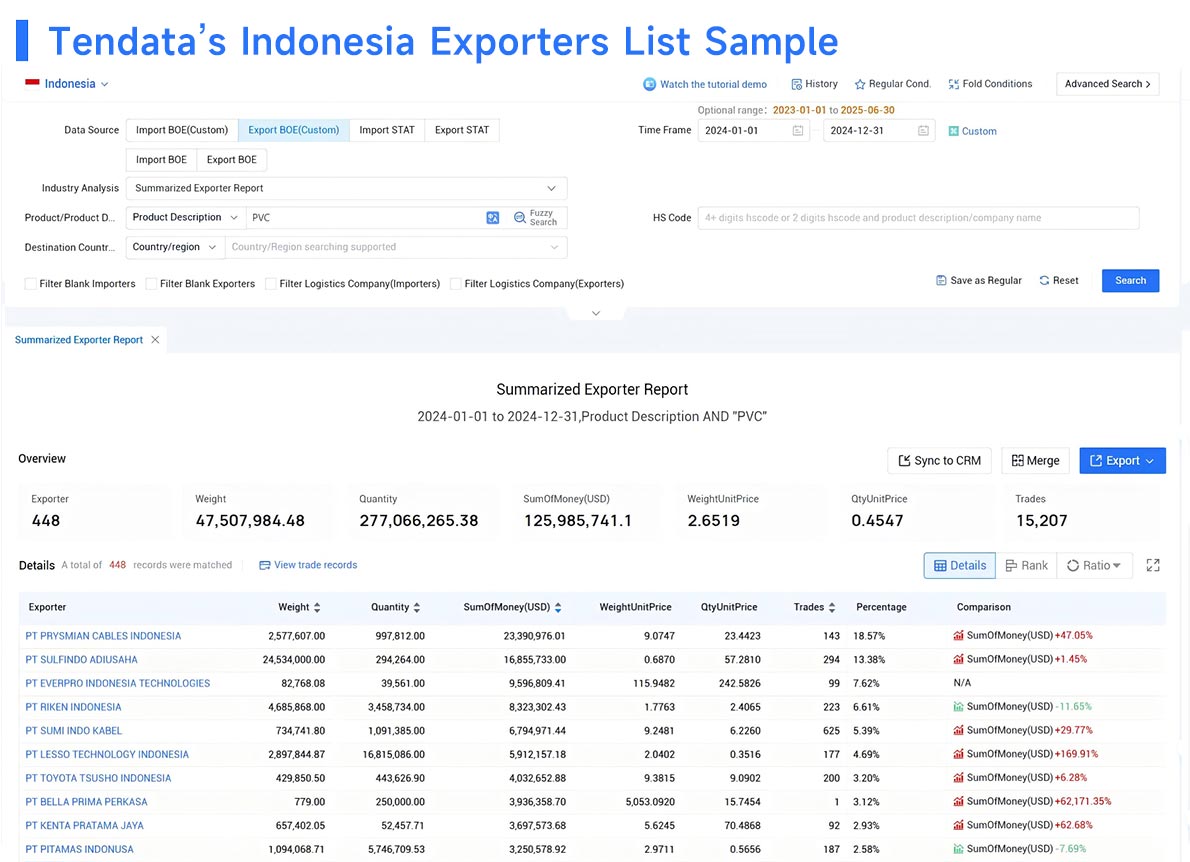This screenshot has width=1190, height=862.
Task: Click the HS Code input field
Action: [x=918, y=218]
